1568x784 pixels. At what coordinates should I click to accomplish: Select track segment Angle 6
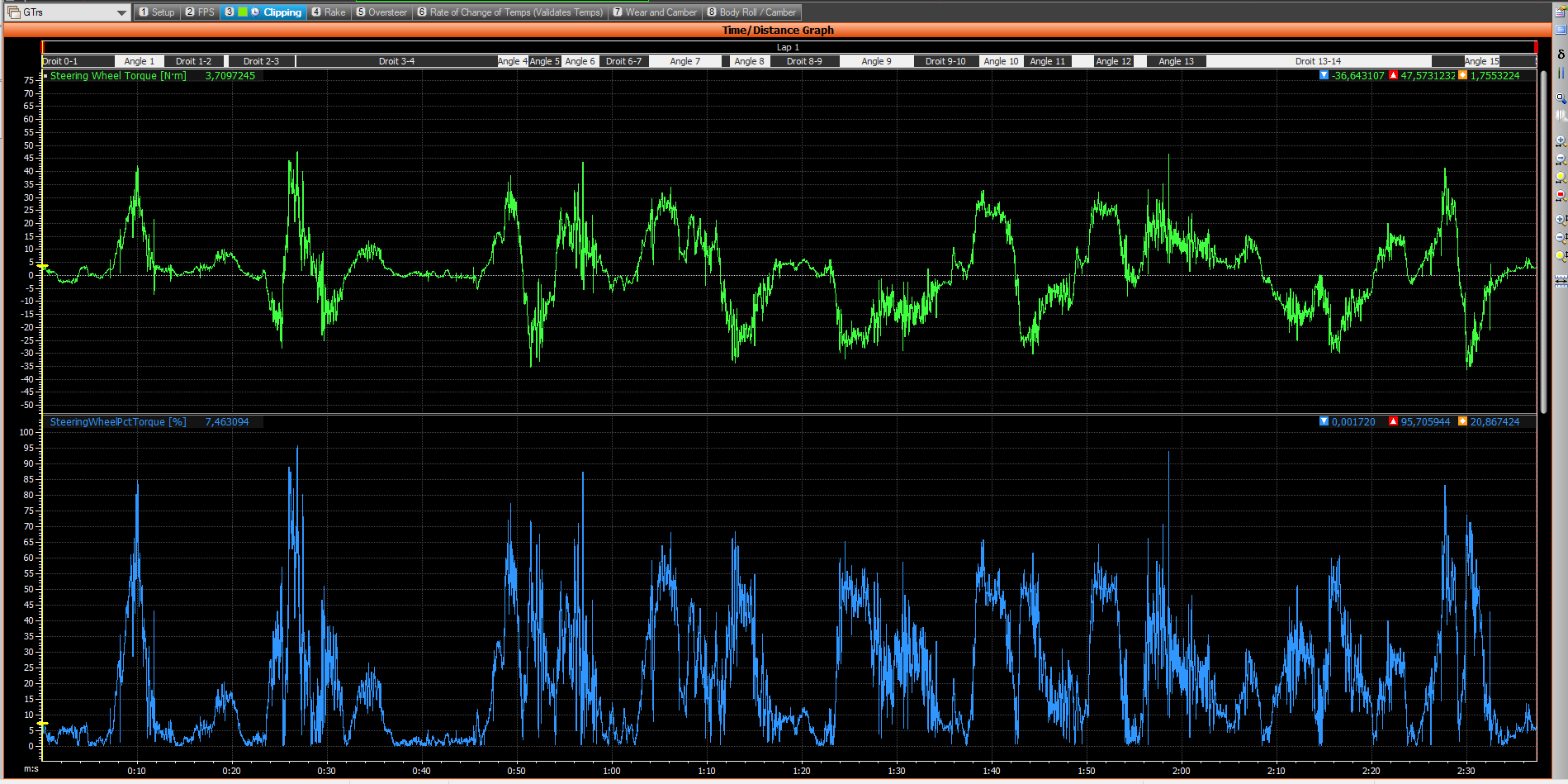tap(580, 61)
